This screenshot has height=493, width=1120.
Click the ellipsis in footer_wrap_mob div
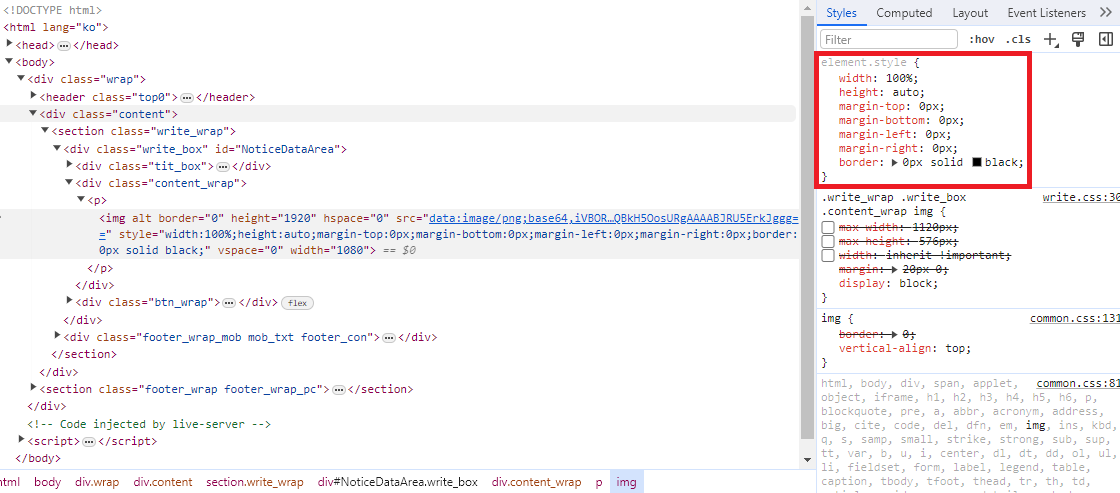pos(389,338)
